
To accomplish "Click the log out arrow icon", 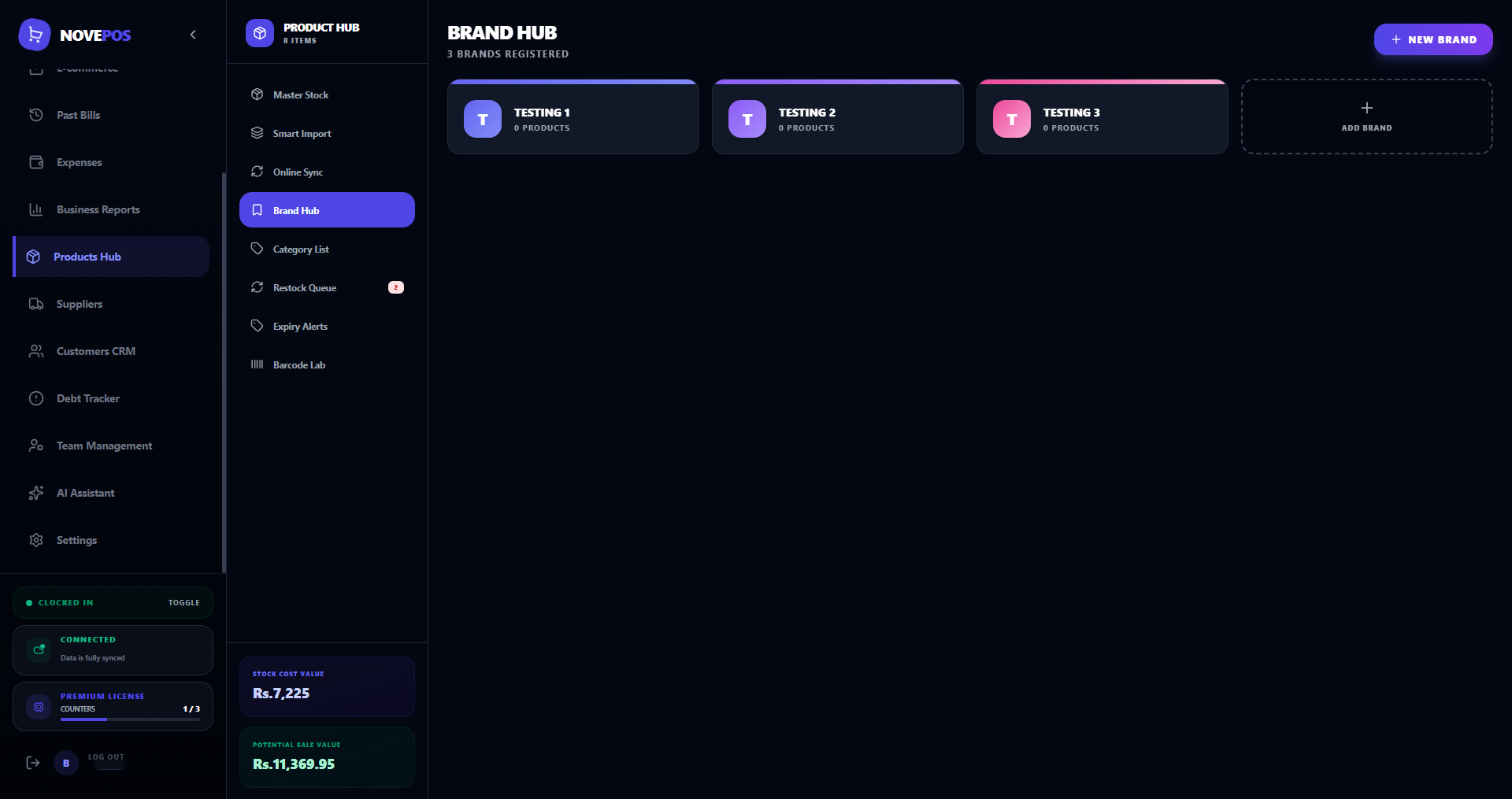I will (x=33, y=763).
